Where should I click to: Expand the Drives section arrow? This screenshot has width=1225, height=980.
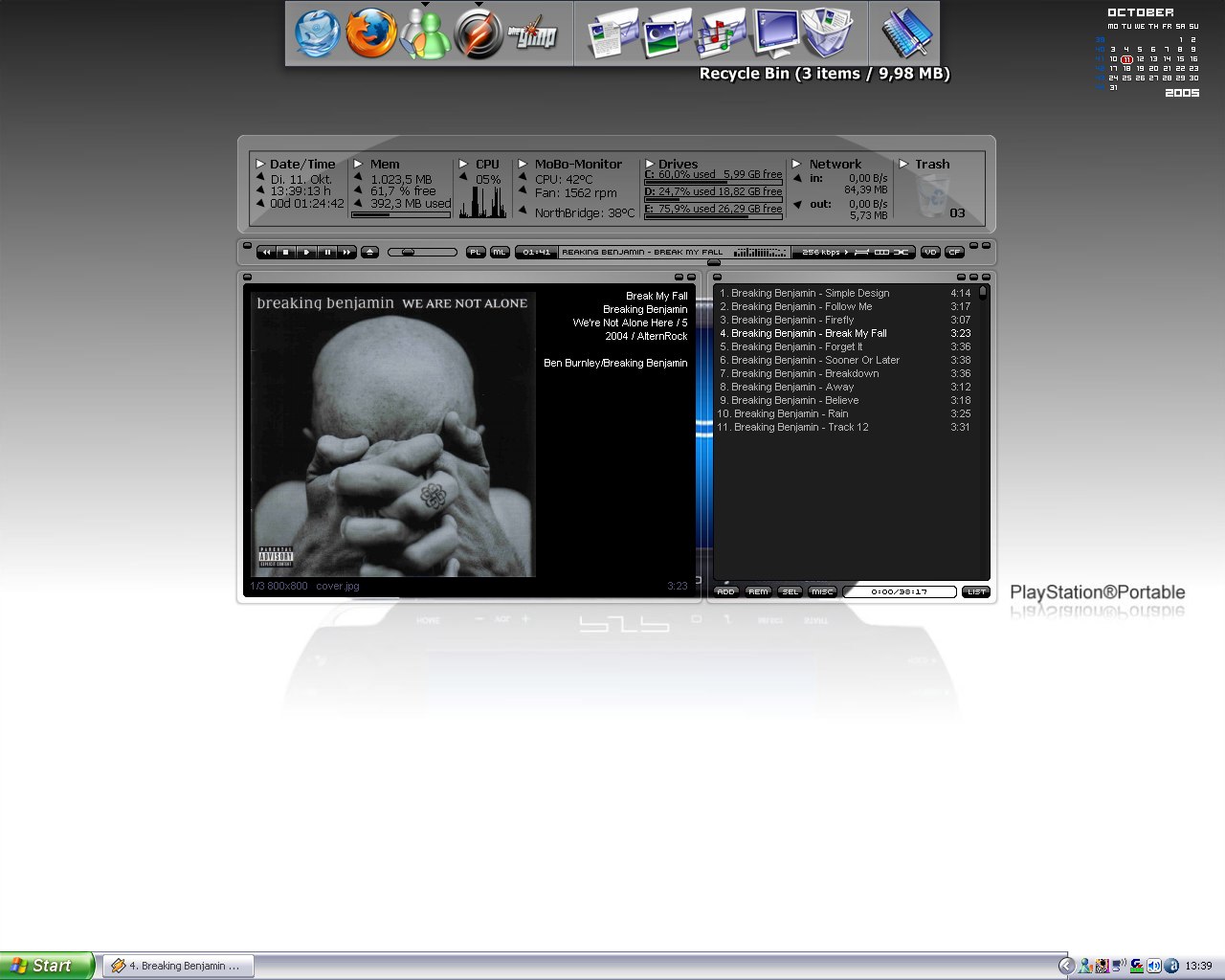[650, 164]
